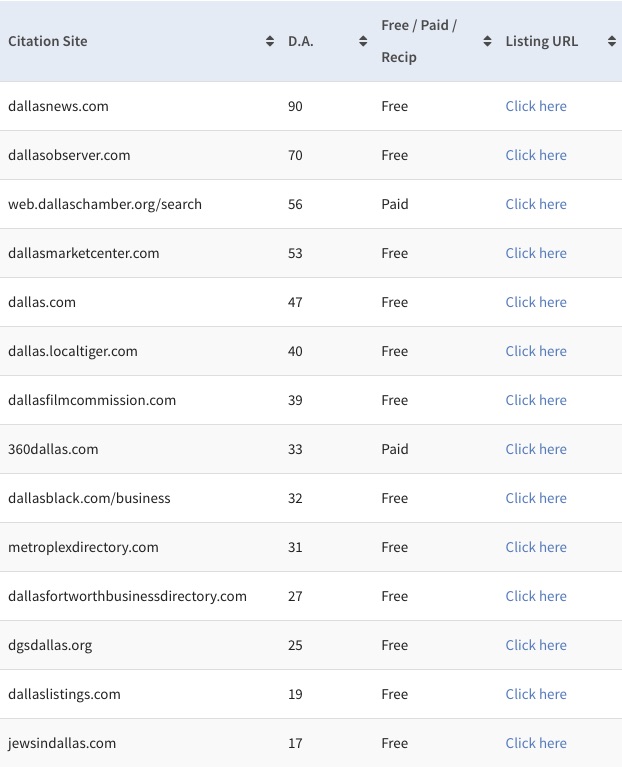Open Click here link for 360dallas.com

(536, 449)
